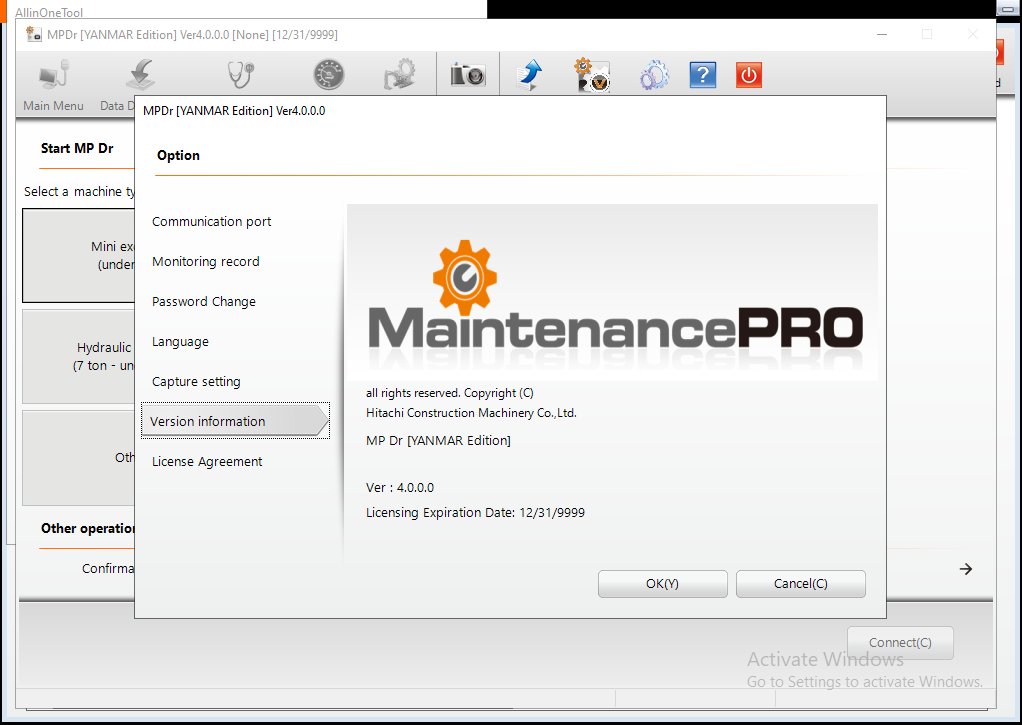Select Mini excavator machine type button
The width and height of the screenshot is (1022, 725).
coord(79,256)
